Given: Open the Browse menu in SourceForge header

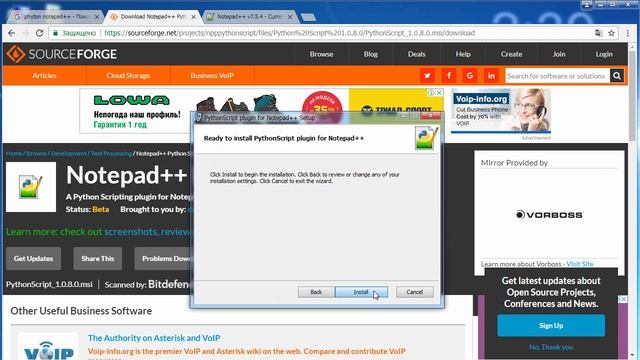Looking at the screenshot, I should (x=321, y=54).
